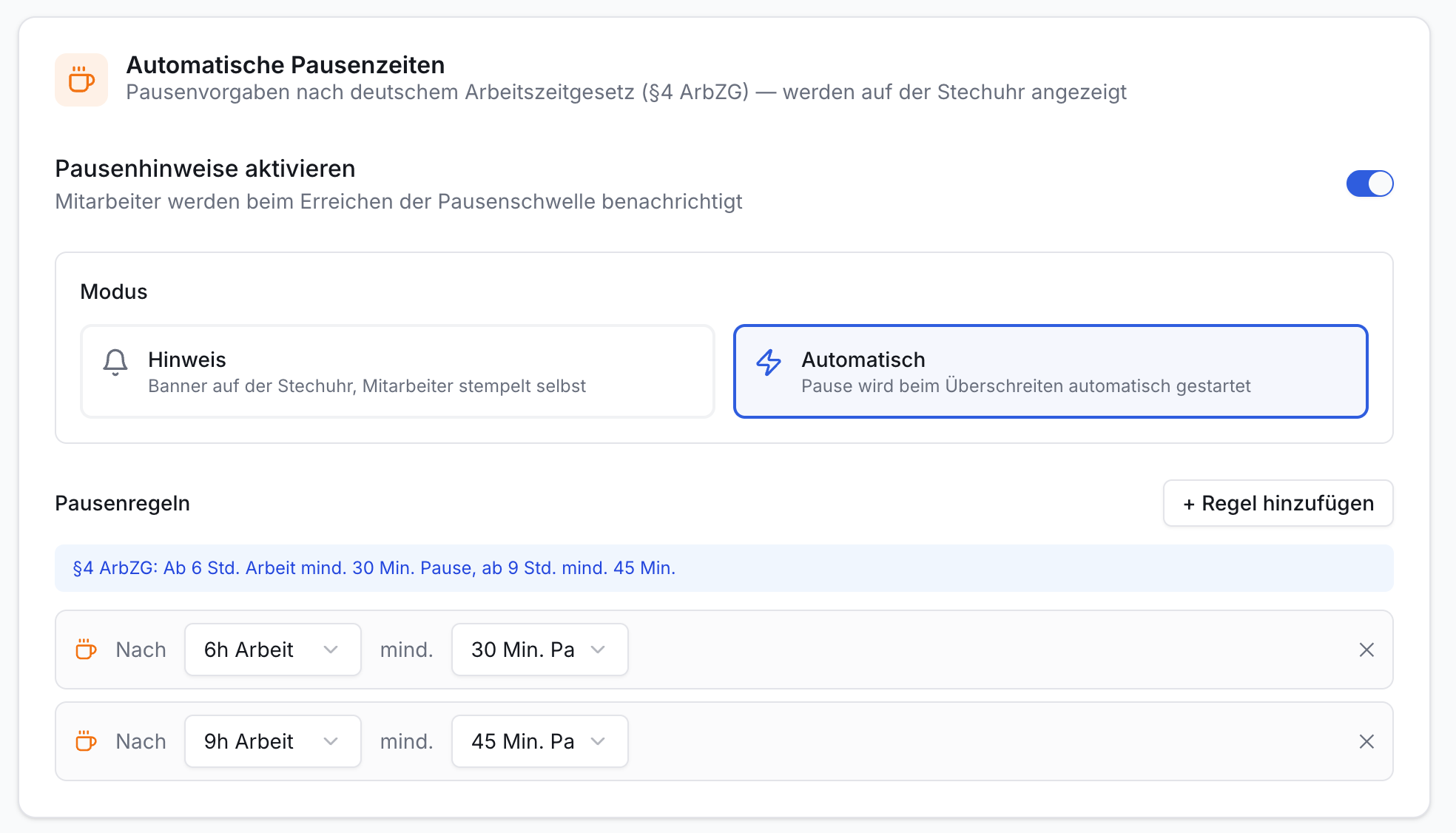Click the Modus label
This screenshot has width=1456, height=833.
(114, 291)
